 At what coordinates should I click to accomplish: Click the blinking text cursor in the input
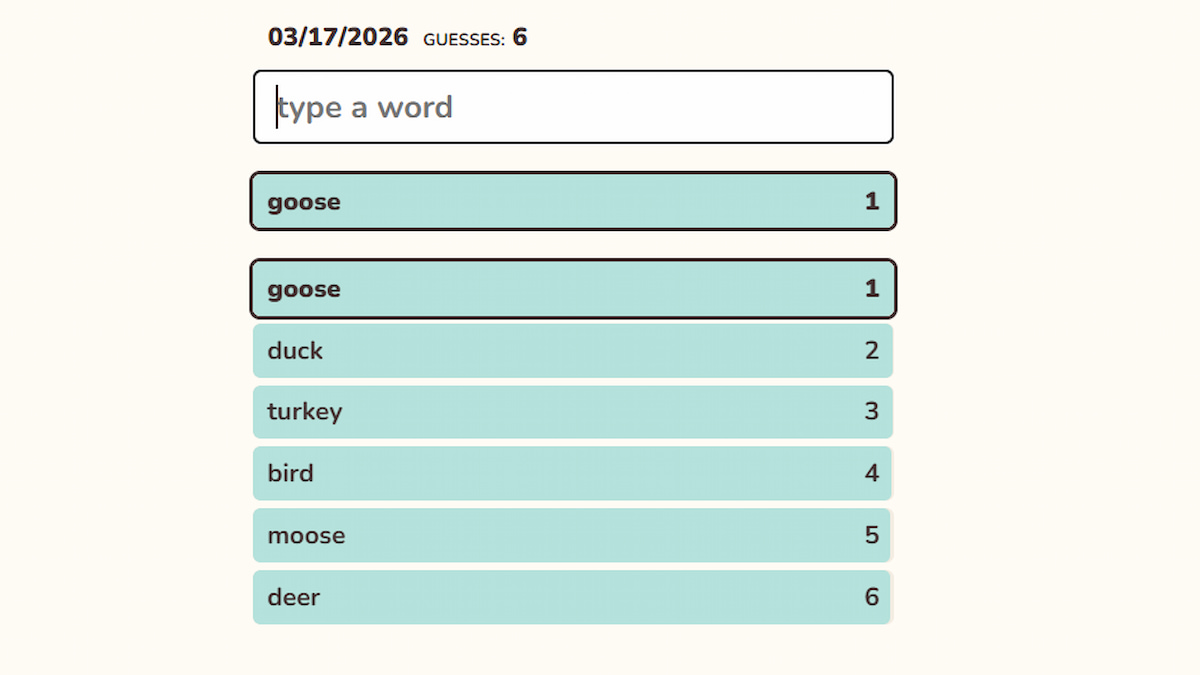(277, 107)
